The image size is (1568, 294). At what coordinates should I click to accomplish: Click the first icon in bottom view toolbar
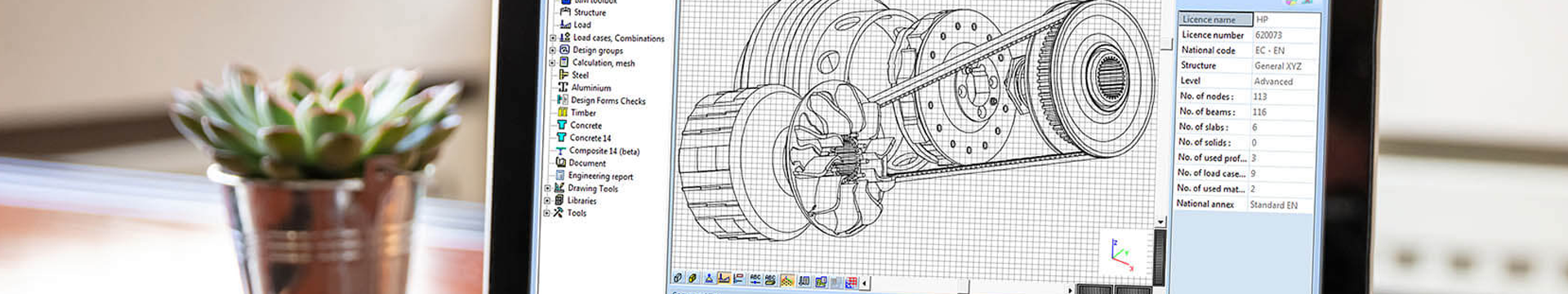tap(677, 279)
